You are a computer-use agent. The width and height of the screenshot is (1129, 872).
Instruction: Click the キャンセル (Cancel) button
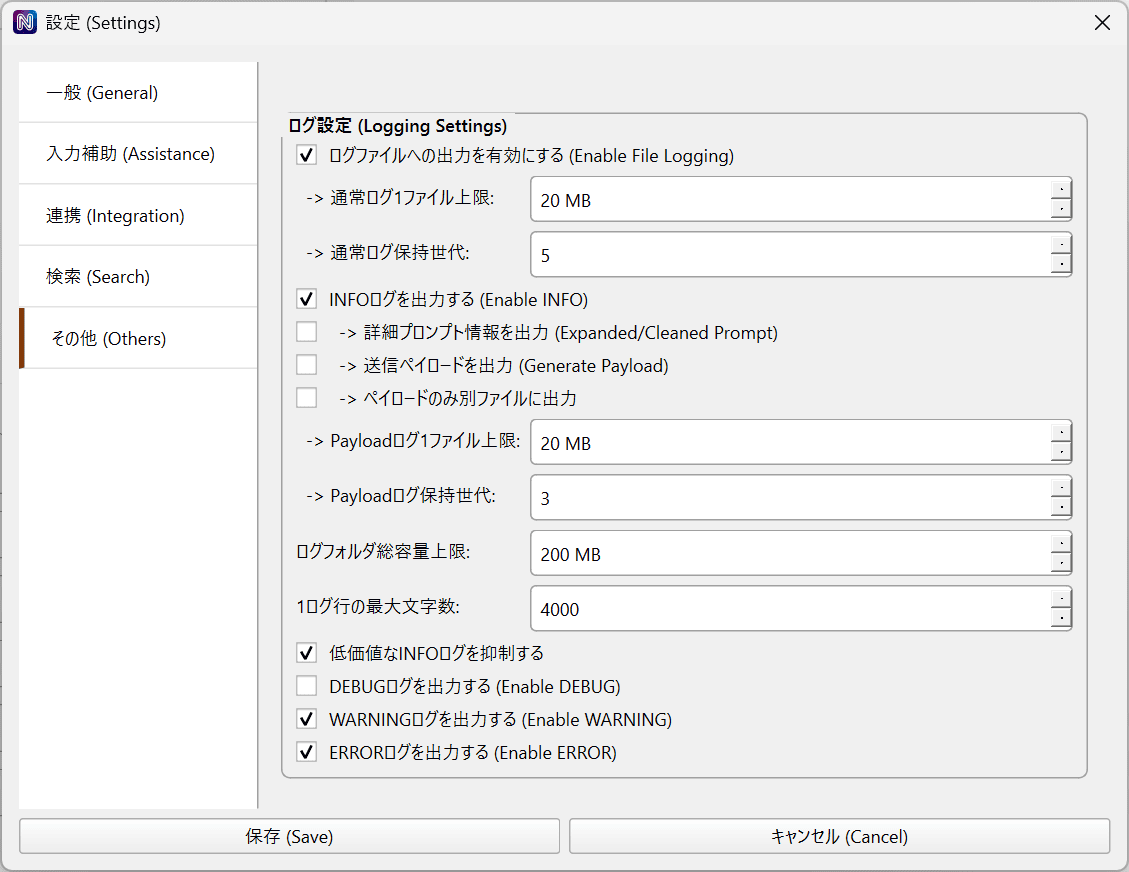click(839, 837)
